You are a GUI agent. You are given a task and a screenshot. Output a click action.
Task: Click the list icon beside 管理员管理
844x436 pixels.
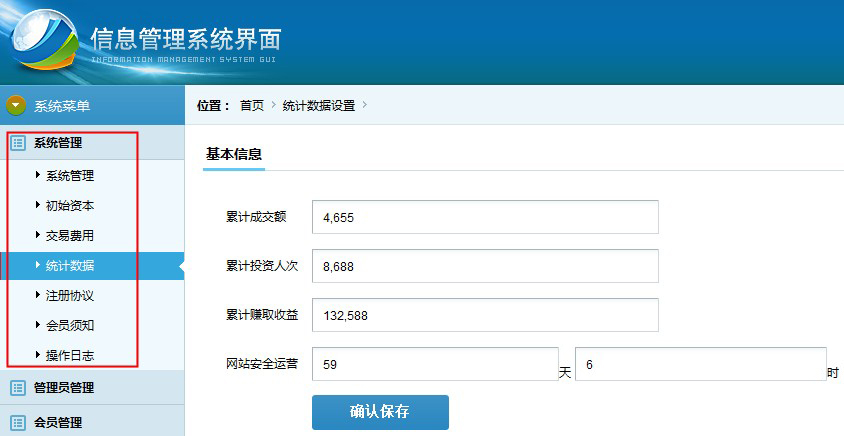pyautogui.click(x=17, y=387)
